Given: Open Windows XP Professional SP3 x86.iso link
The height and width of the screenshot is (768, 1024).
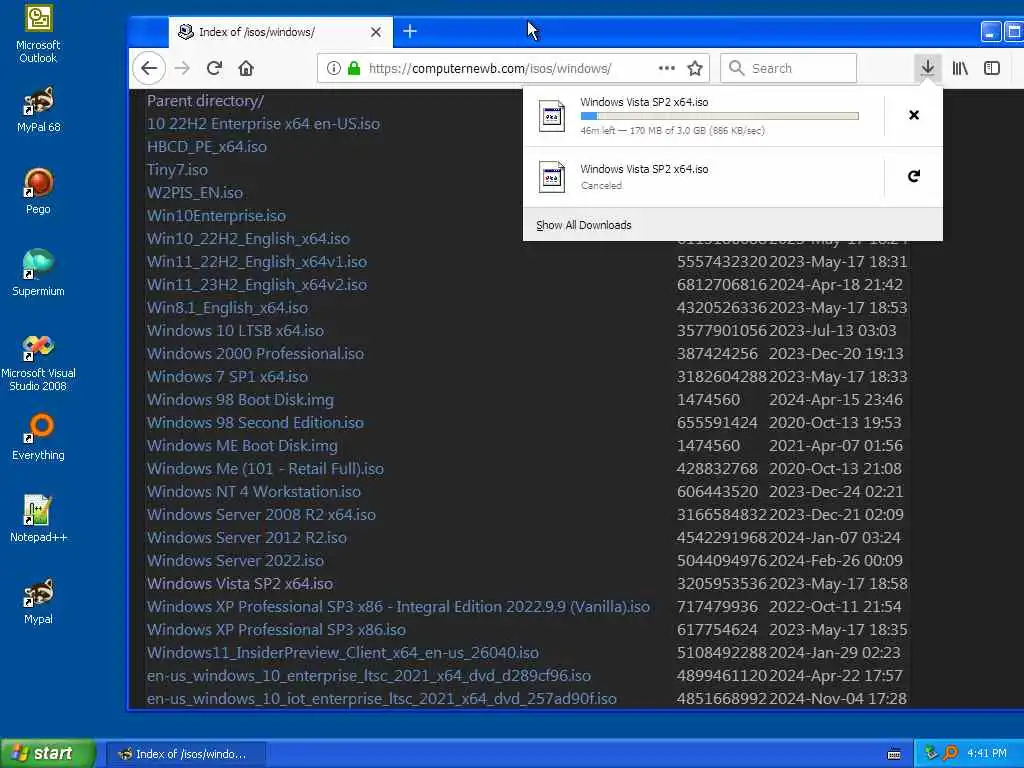Looking at the screenshot, I should [x=276, y=630].
